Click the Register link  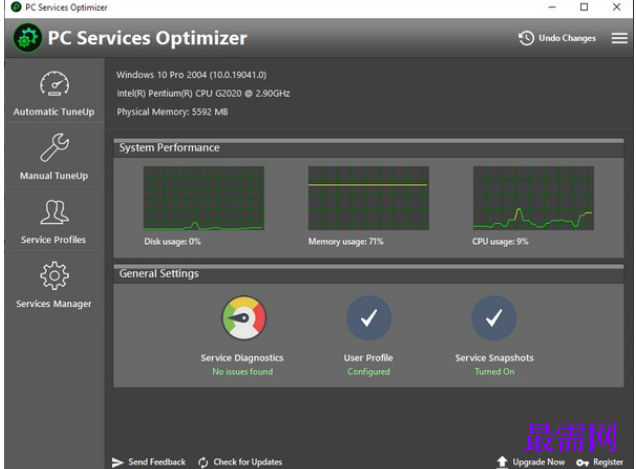tap(608, 462)
